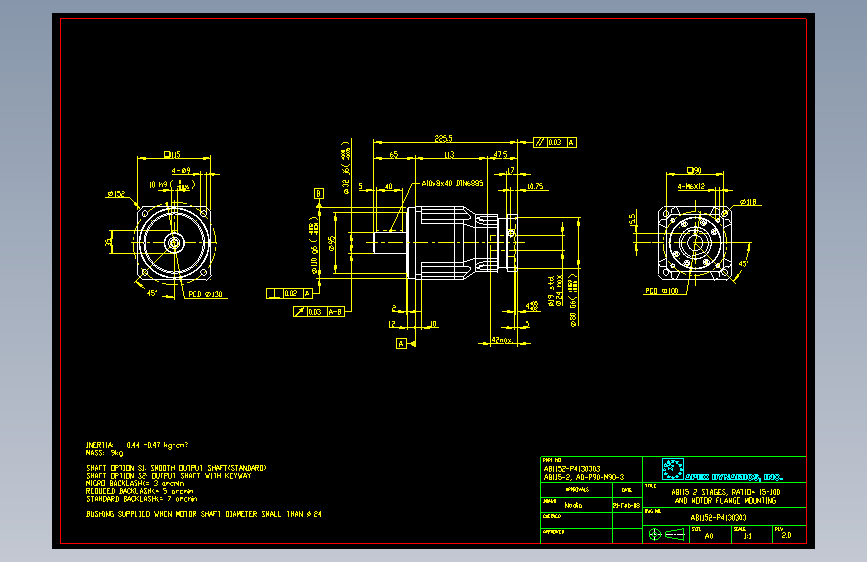Click the 15.5 dimension on right view
The height and width of the screenshot is (562, 867).
[632, 220]
